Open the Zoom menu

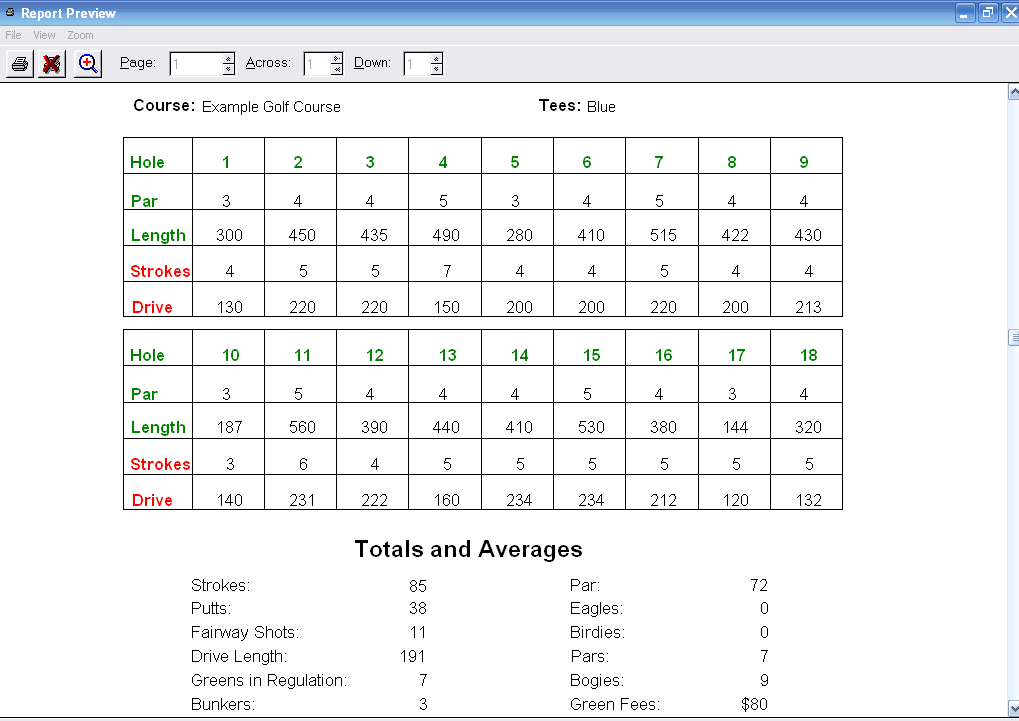pyautogui.click(x=79, y=34)
